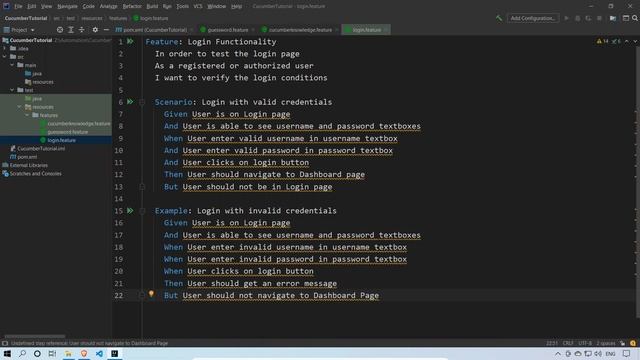Click the orange notifications badge in status bar
Screen dimensions: 640x360
(x=633, y=343)
